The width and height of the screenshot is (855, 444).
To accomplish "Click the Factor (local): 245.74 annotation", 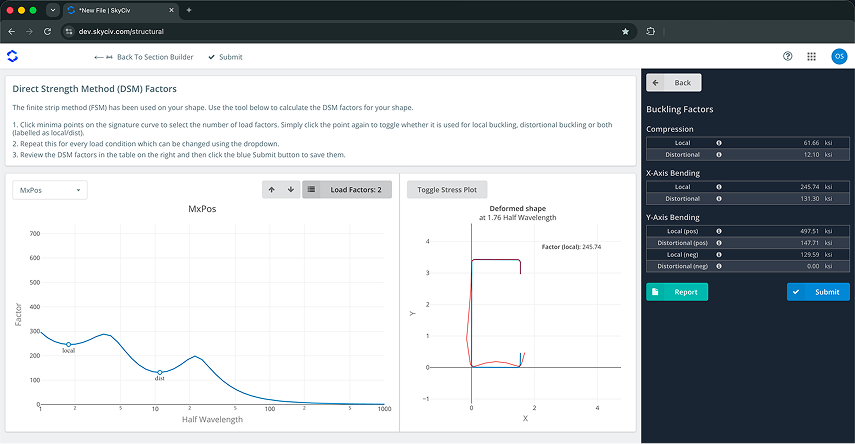I will point(571,247).
